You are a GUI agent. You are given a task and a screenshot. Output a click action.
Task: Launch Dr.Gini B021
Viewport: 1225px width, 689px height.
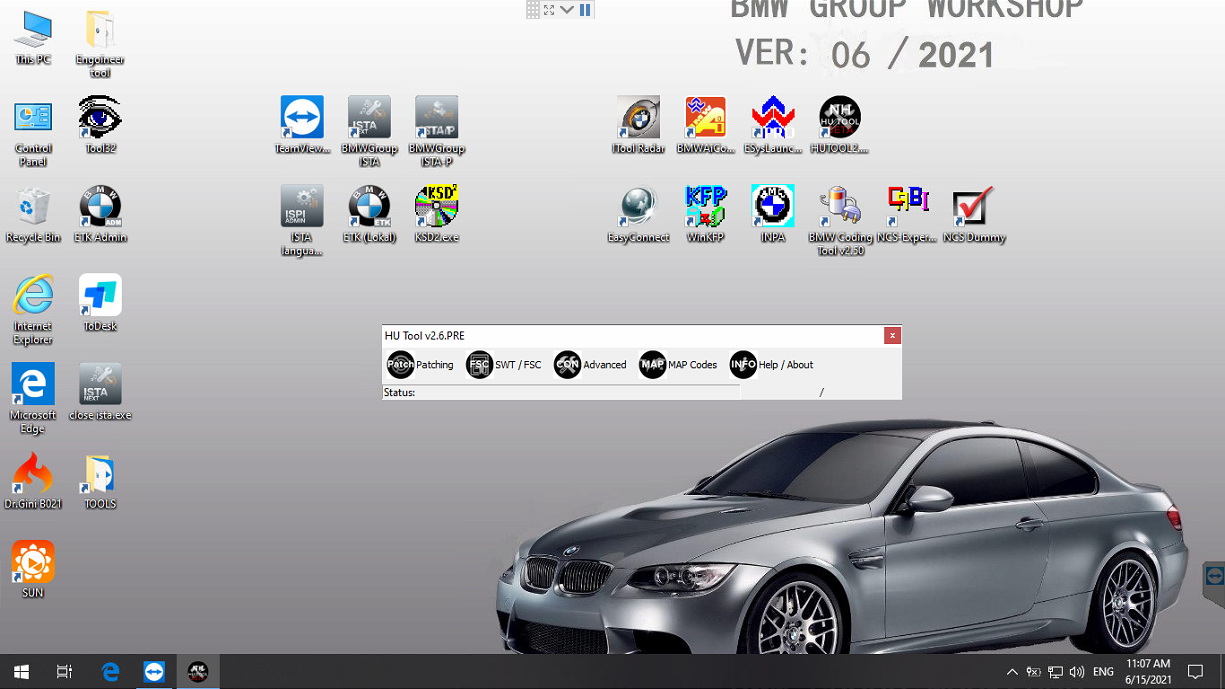(x=33, y=481)
